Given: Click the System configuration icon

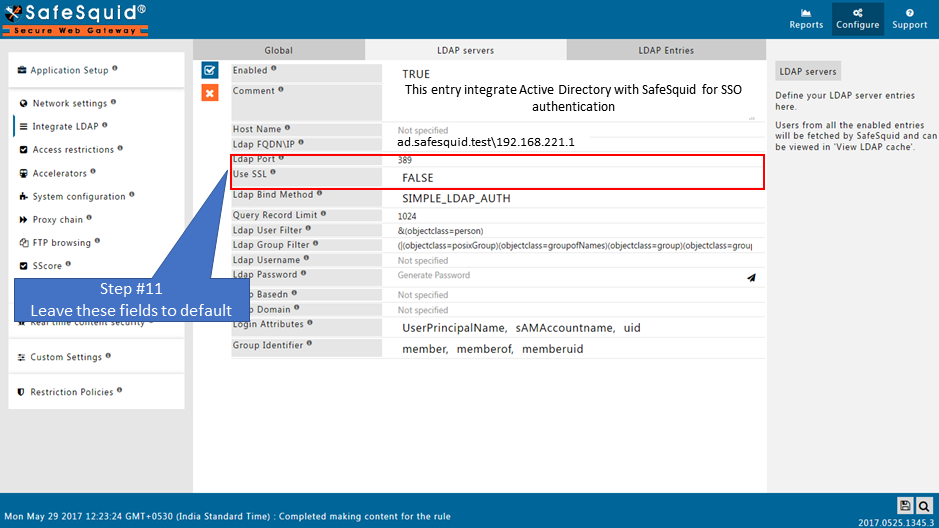Looking at the screenshot, I should (x=23, y=196).
